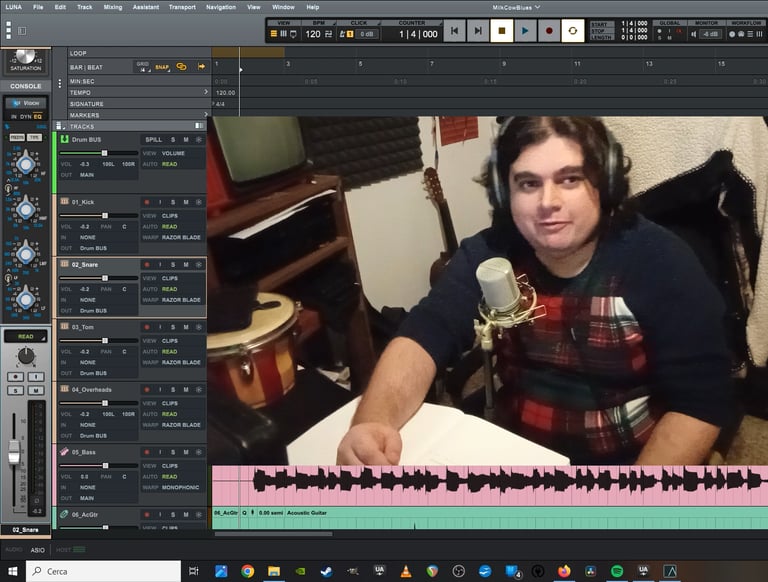Click the track column layout icon in TRACKS header
This screenshot has width=768, height=582.
click(199, 126)
